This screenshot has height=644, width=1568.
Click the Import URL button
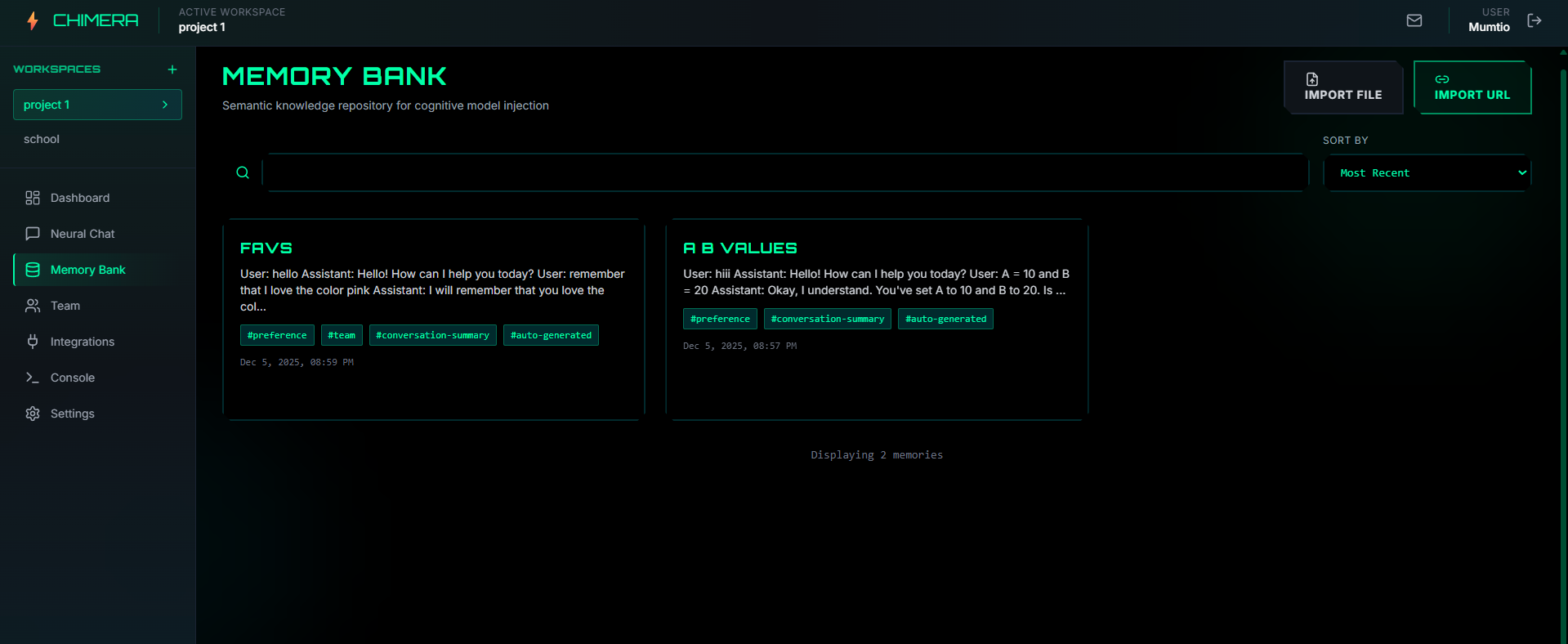click(x=1472, y=87)
